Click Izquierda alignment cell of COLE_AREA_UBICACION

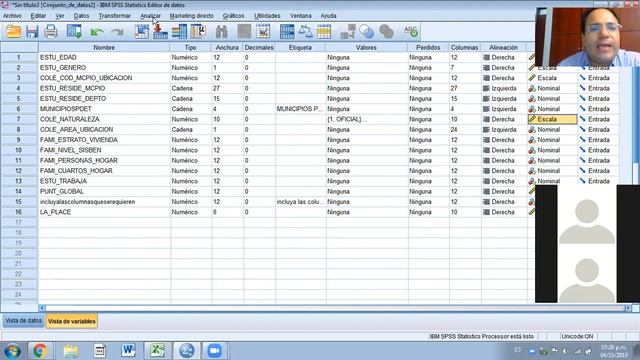click(504, 129)
